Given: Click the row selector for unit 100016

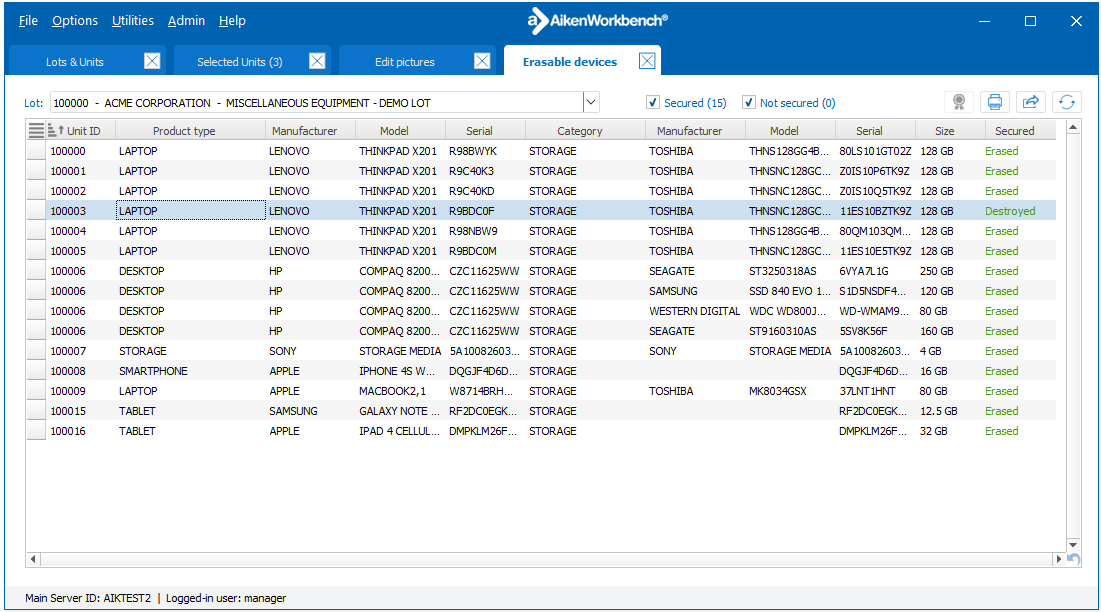Looking at the screenshot, I should [36, 431].
